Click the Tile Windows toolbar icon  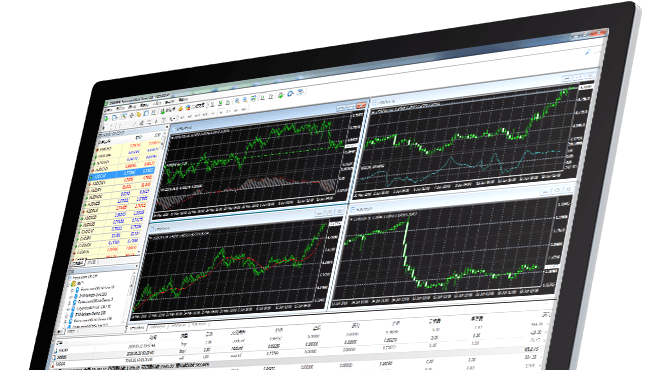click(x=253, y=98)
